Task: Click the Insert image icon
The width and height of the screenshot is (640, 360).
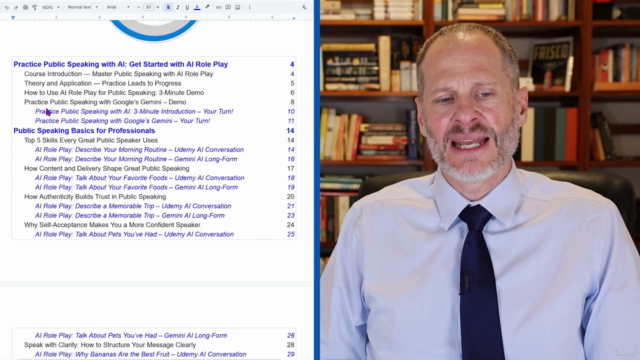Action: point(238,7)
